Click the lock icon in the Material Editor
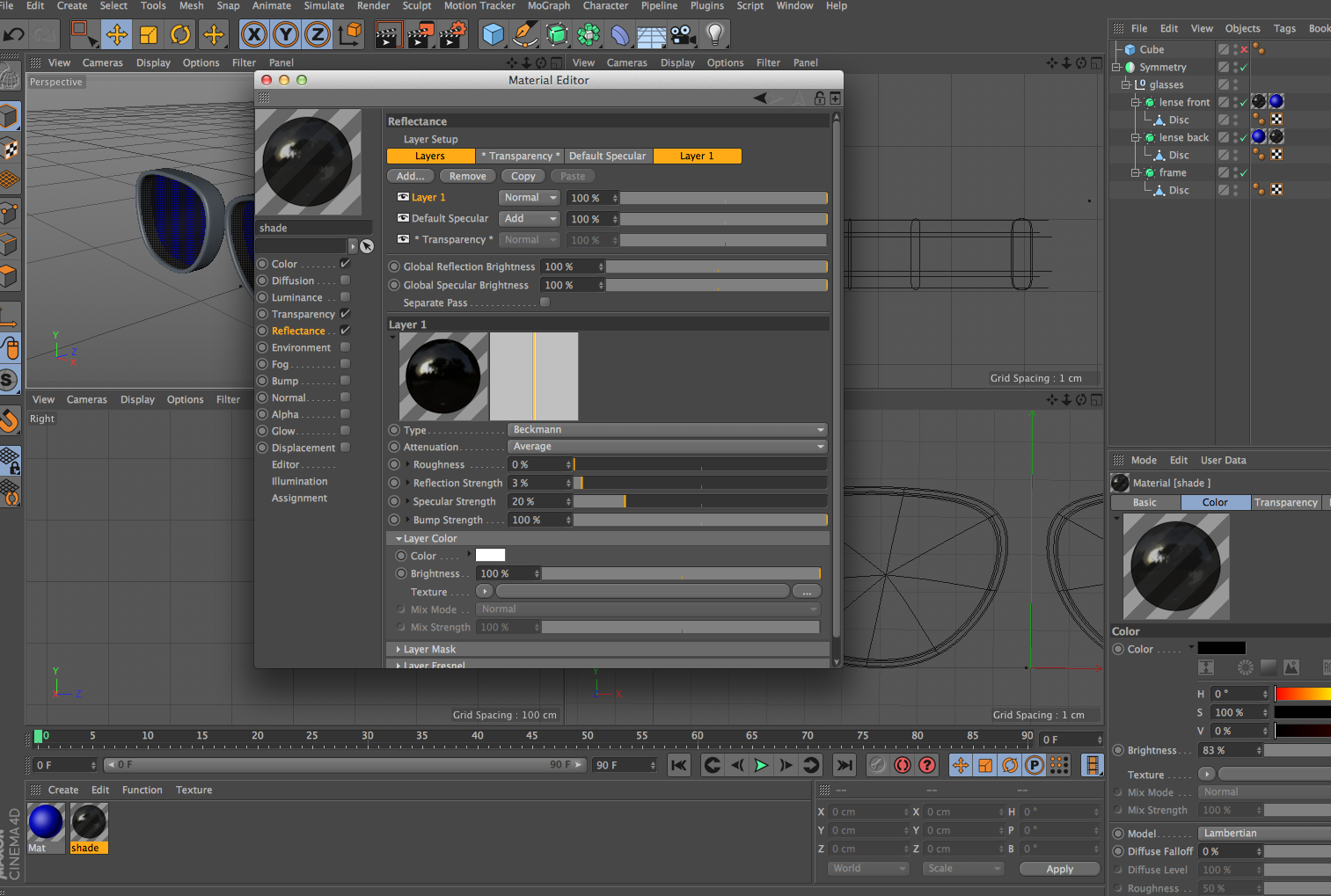1331x896 pixels. [x=819, y=98]
